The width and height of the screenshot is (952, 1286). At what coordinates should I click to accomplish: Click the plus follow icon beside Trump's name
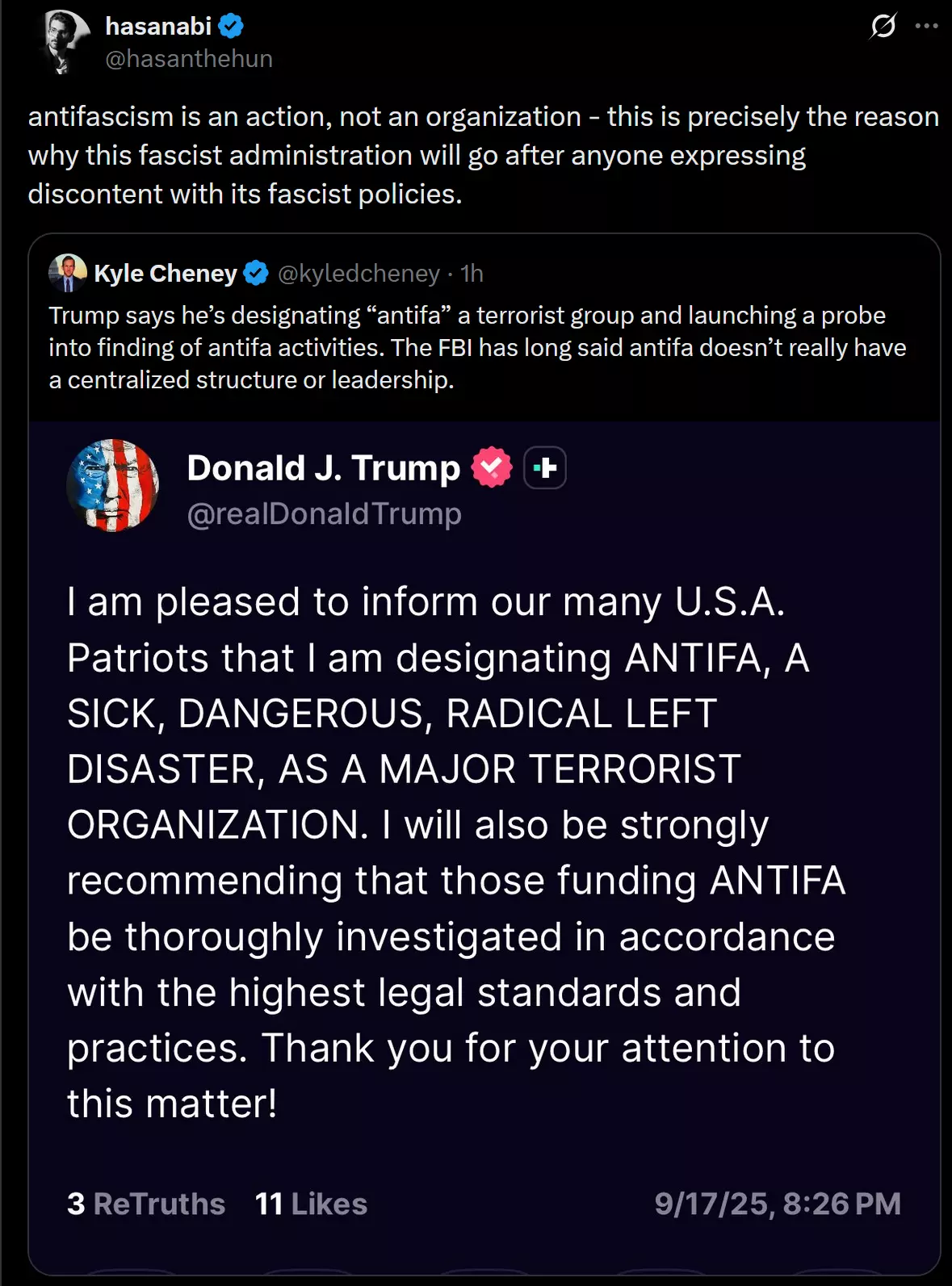tap(545, 467)
